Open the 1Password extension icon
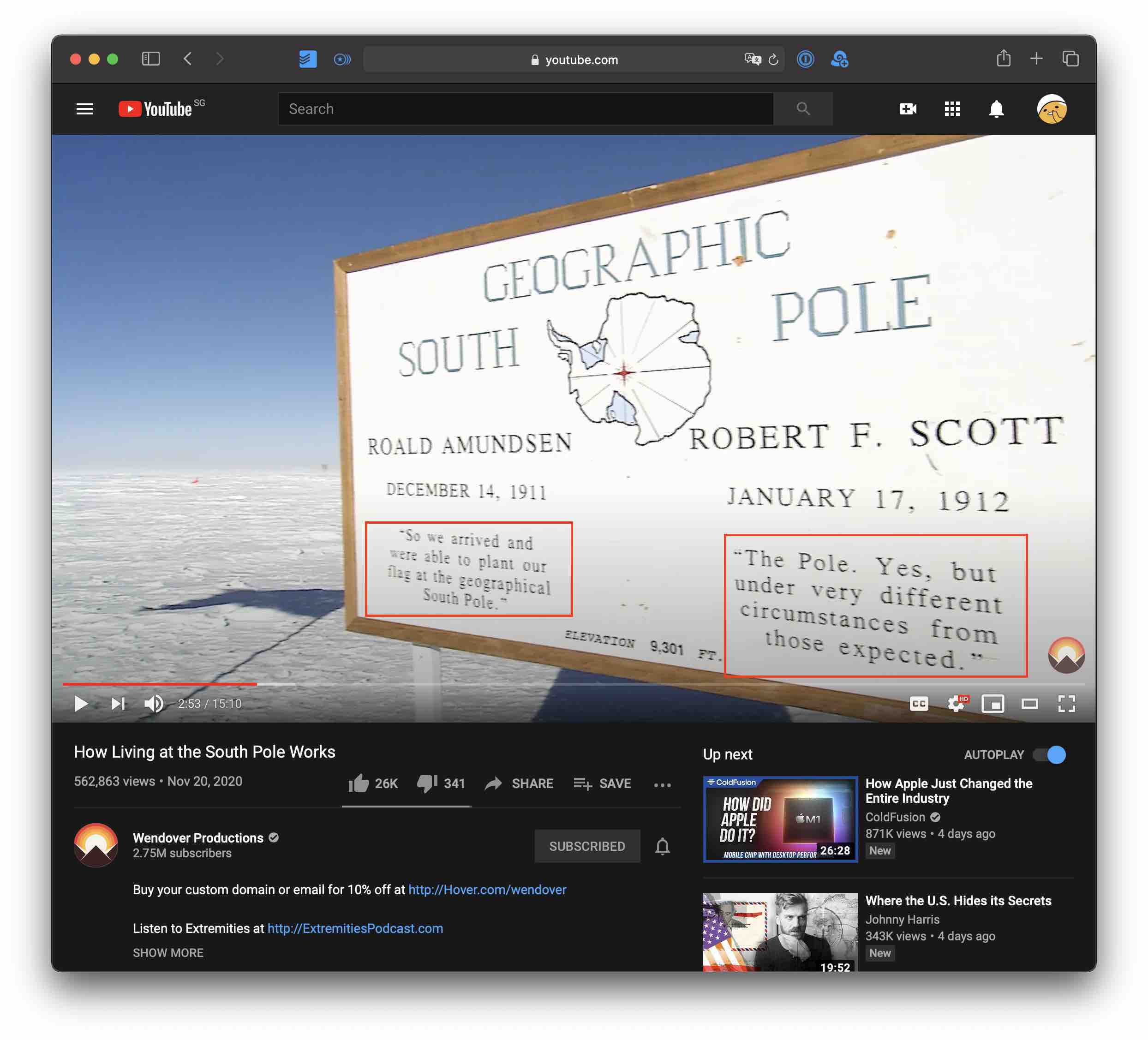 805,59
